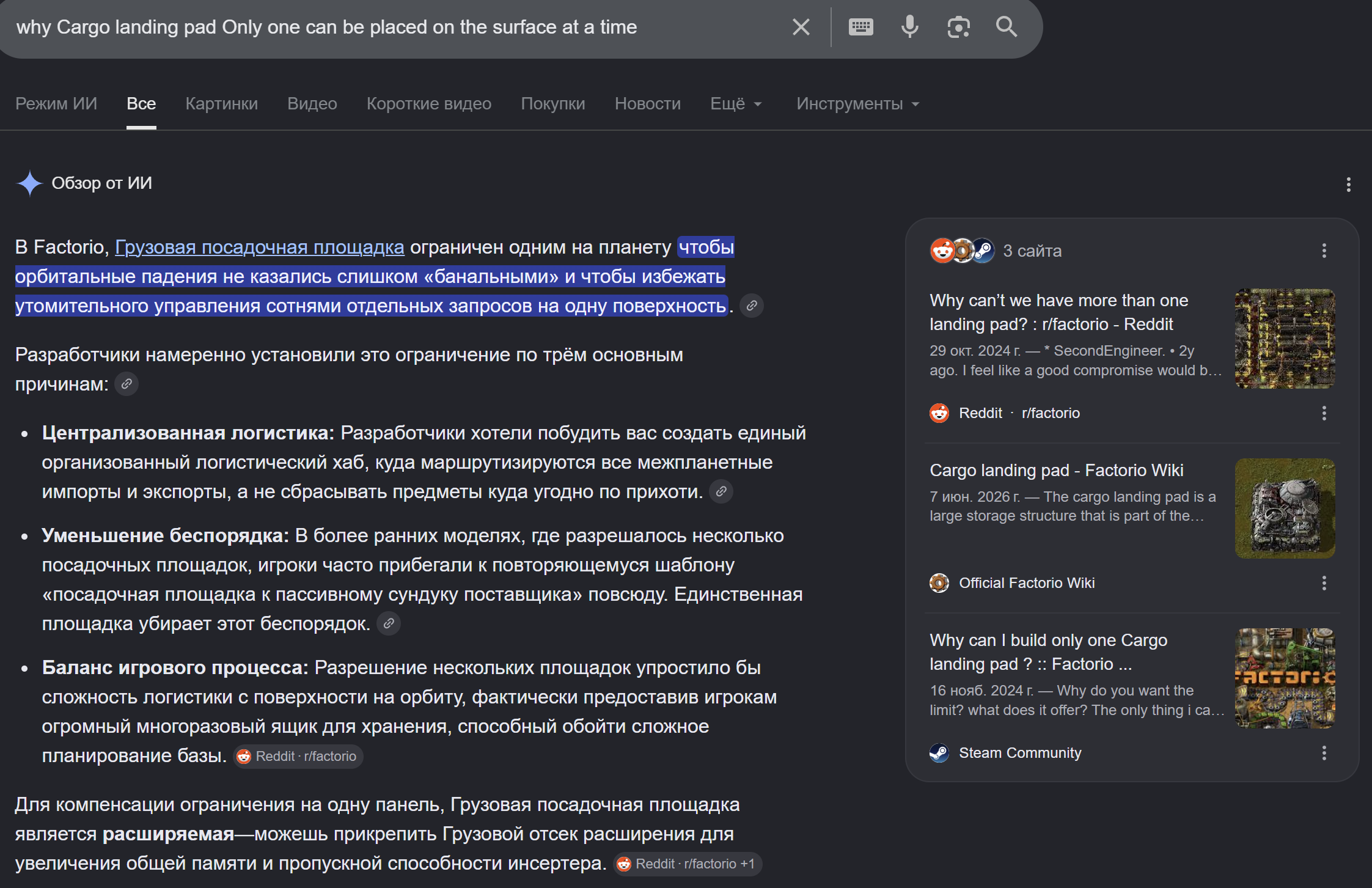The height and width of the screenshot is (888, 1372).
Task: Open "Why can't we have more than one landing pad?" result
Action: (1058, 312)
